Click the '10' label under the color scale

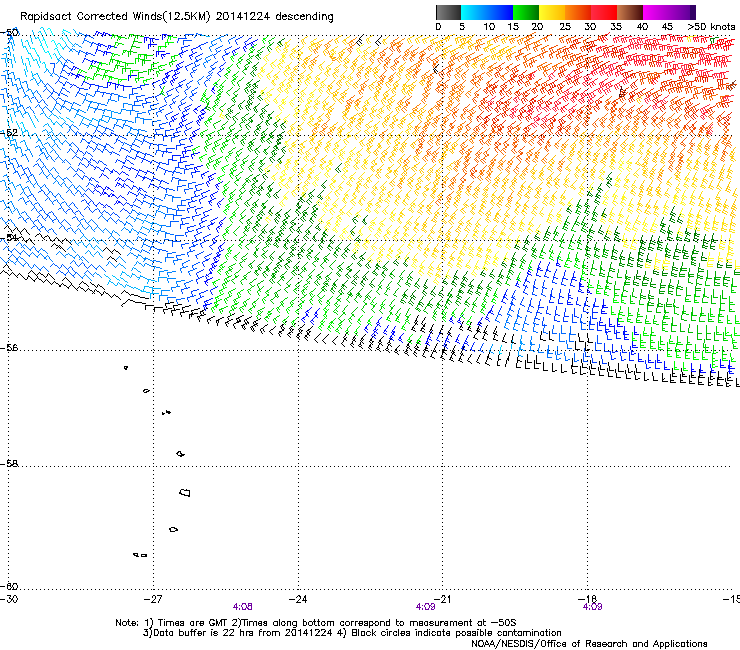[489, 27]
